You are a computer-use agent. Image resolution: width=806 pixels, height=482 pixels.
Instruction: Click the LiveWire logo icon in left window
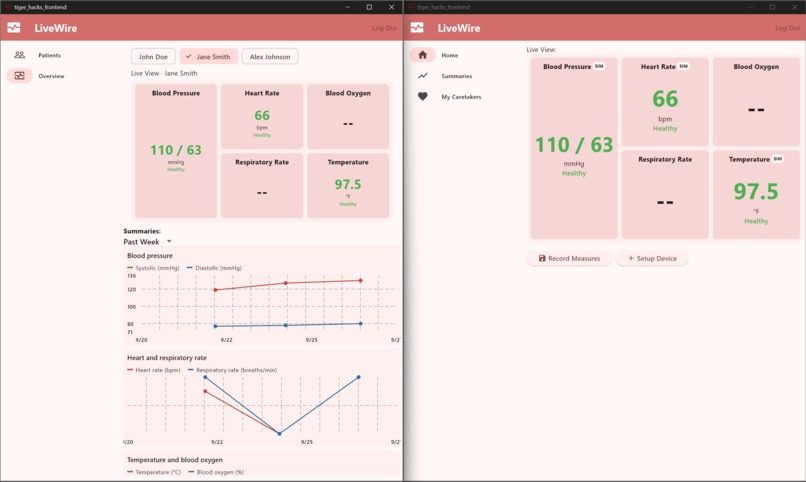[14, 28]
